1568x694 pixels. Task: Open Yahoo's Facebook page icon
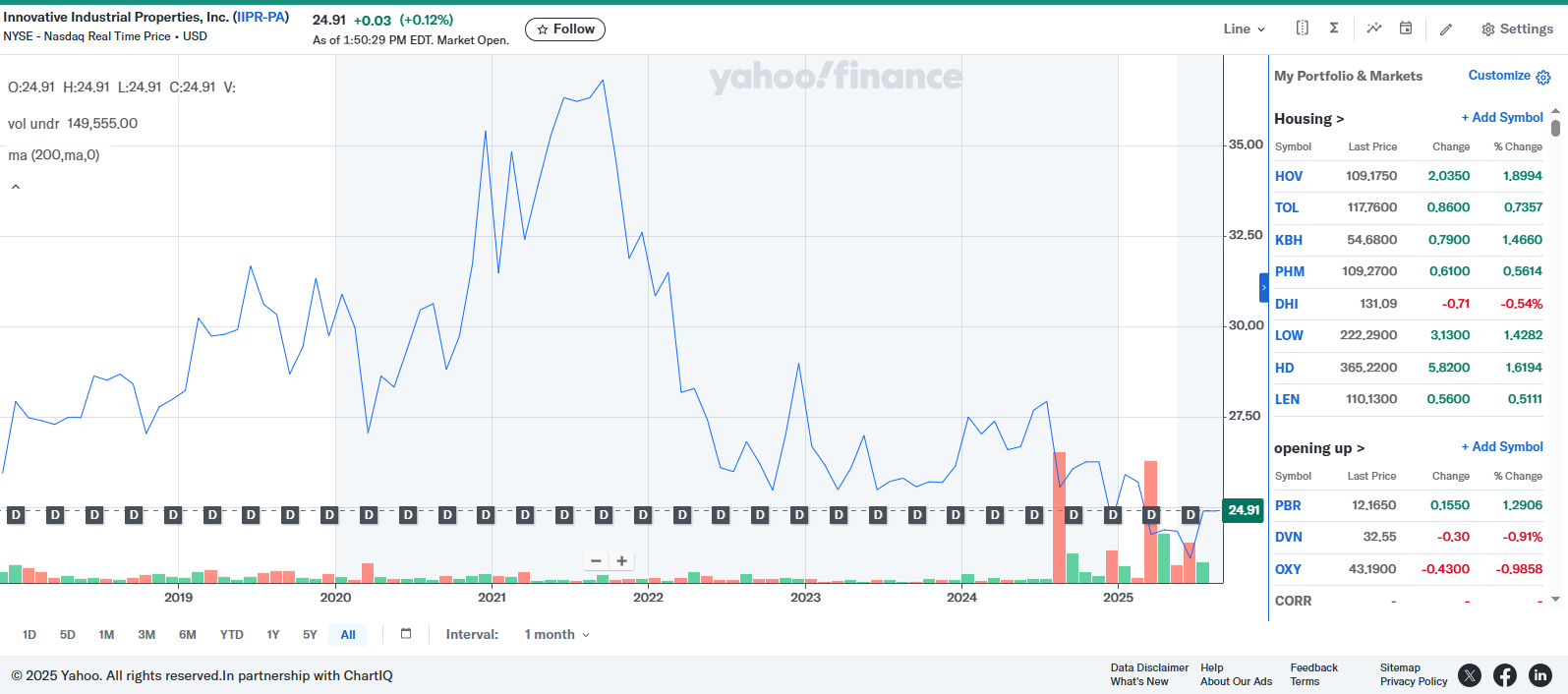pyautogui.click(x=1505, y=675)
